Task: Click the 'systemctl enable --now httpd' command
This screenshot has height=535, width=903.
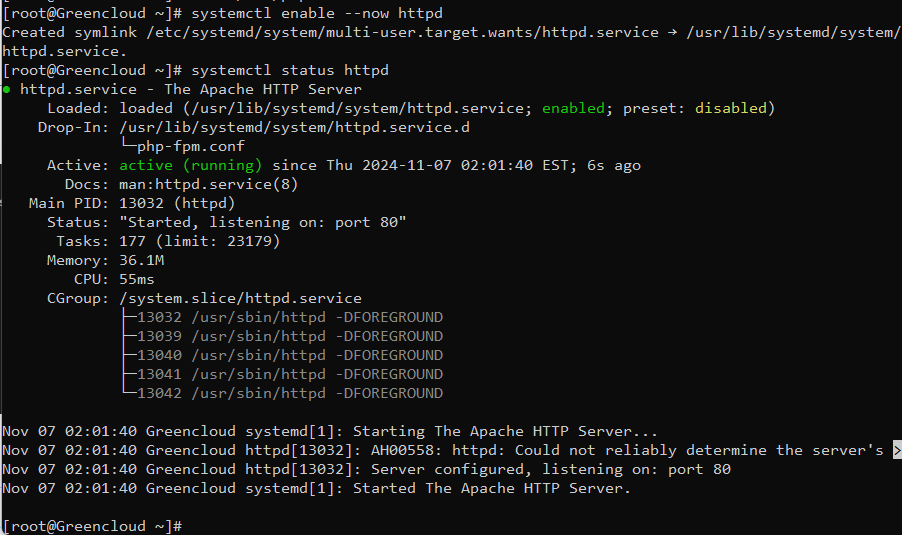Action: click(x=317, y=13)
